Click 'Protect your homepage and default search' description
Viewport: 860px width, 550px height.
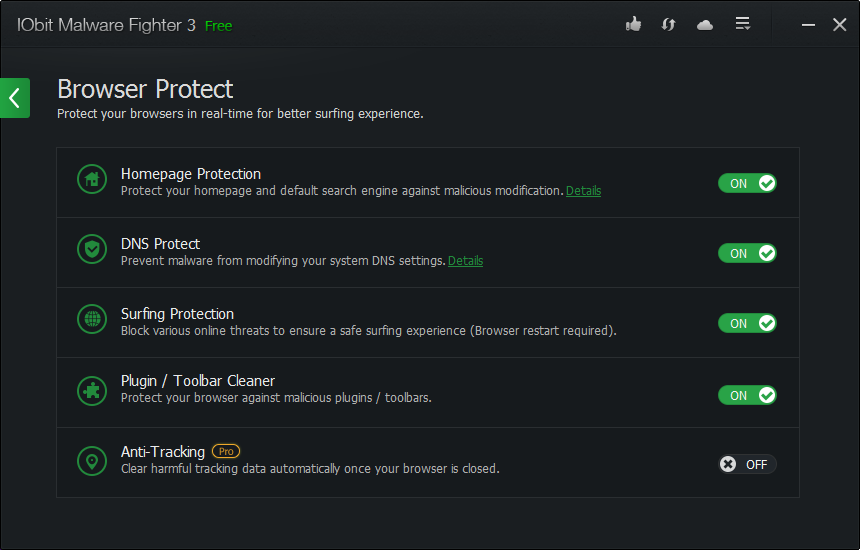pyautogui.click(x=342, y=191)
